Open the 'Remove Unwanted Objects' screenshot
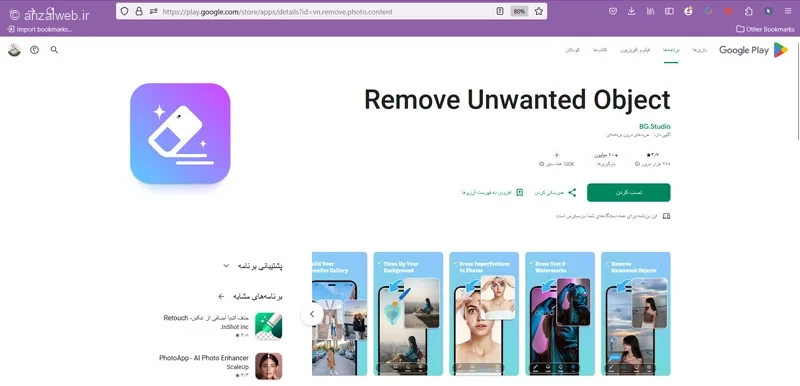The width and height of the screenshot is (800, 386). [x=636, y=314]
